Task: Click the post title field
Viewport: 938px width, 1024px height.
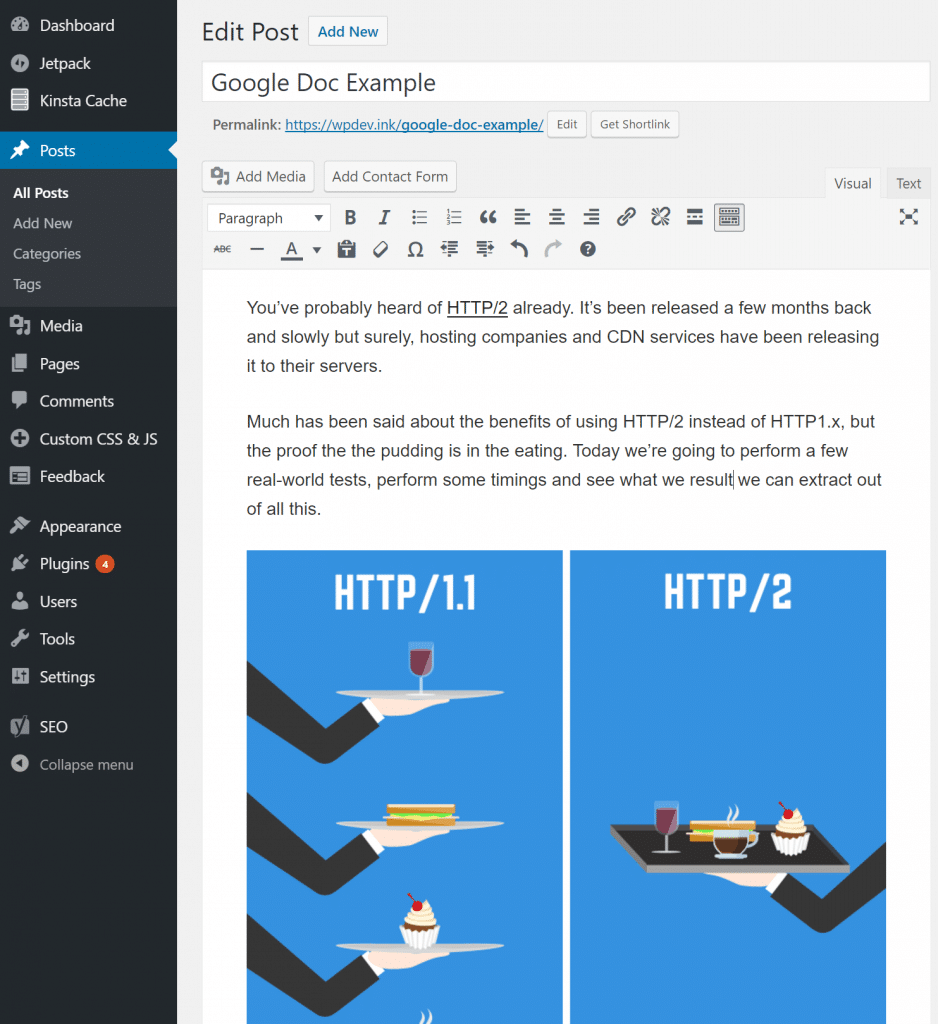Action: 566,82
